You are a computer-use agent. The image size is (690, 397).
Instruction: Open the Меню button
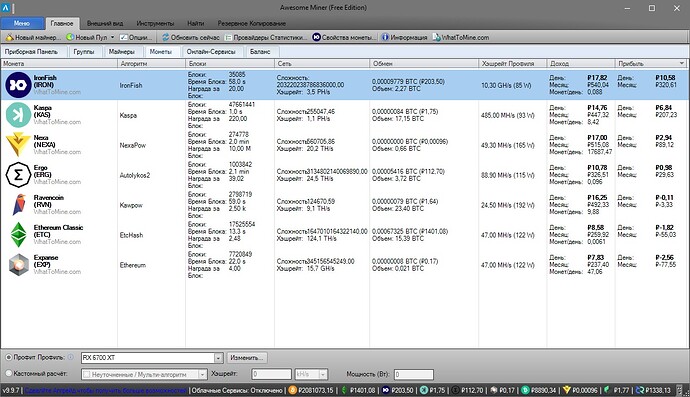[x=22, y=23]
